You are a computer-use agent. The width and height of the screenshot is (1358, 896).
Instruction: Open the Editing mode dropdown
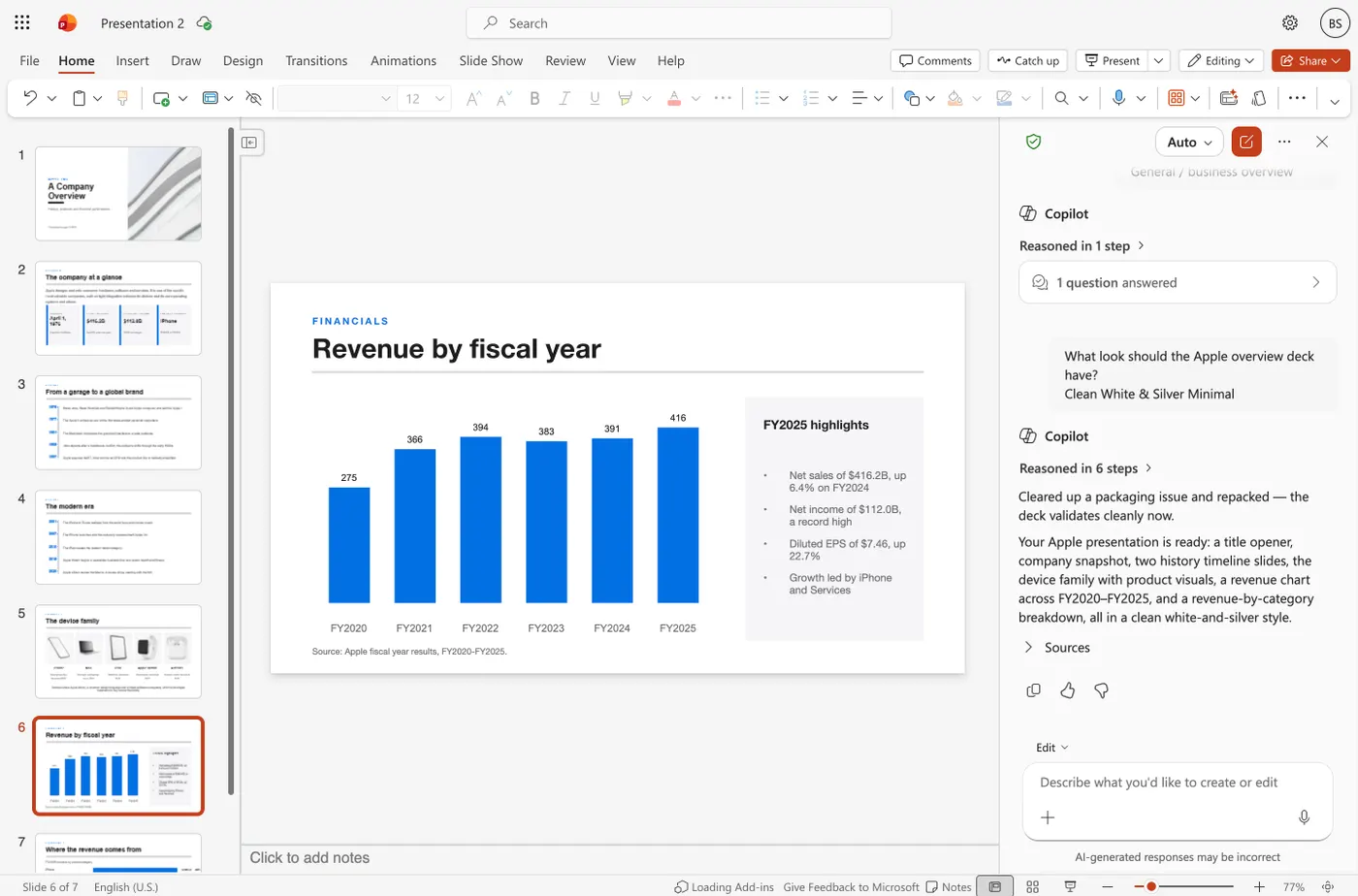tap(1221, 60)
